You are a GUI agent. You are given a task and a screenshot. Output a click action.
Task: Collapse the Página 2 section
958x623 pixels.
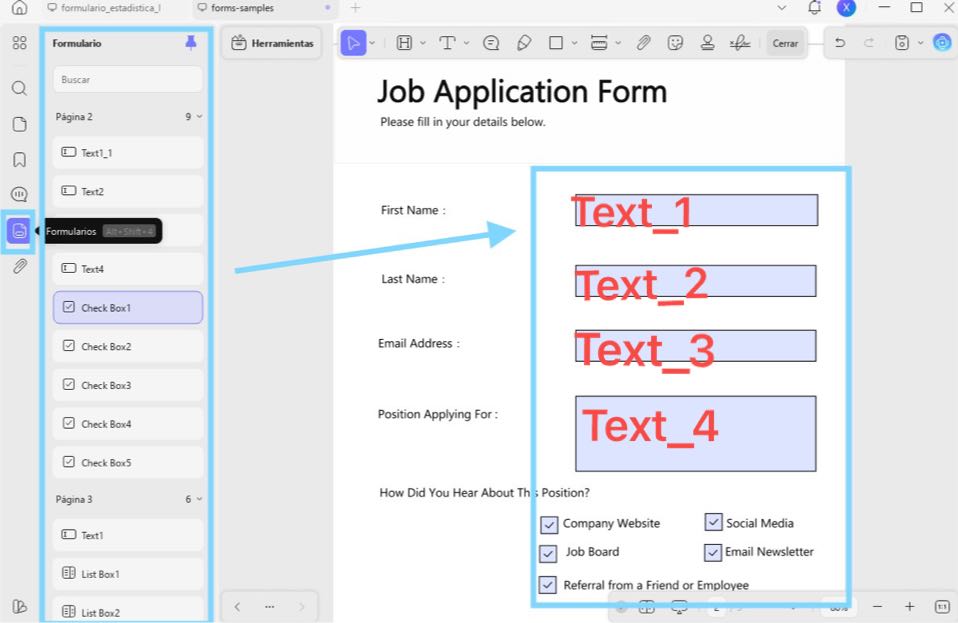click(197, 116)
